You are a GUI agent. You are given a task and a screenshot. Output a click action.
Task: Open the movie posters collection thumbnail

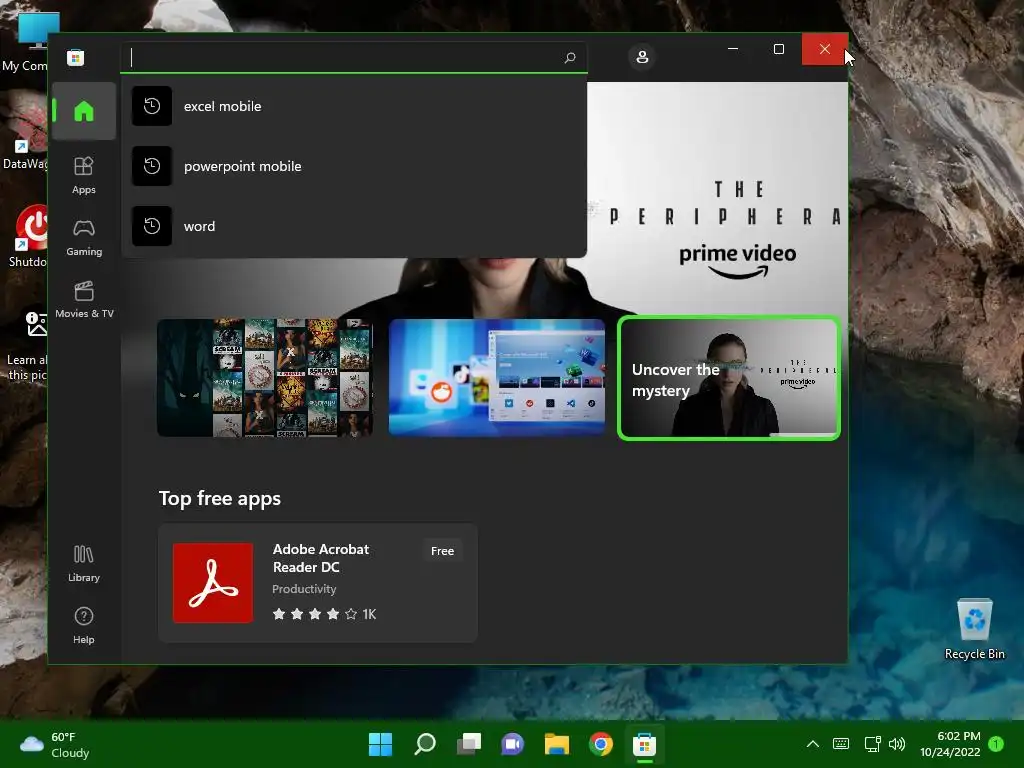pos(265,377)
